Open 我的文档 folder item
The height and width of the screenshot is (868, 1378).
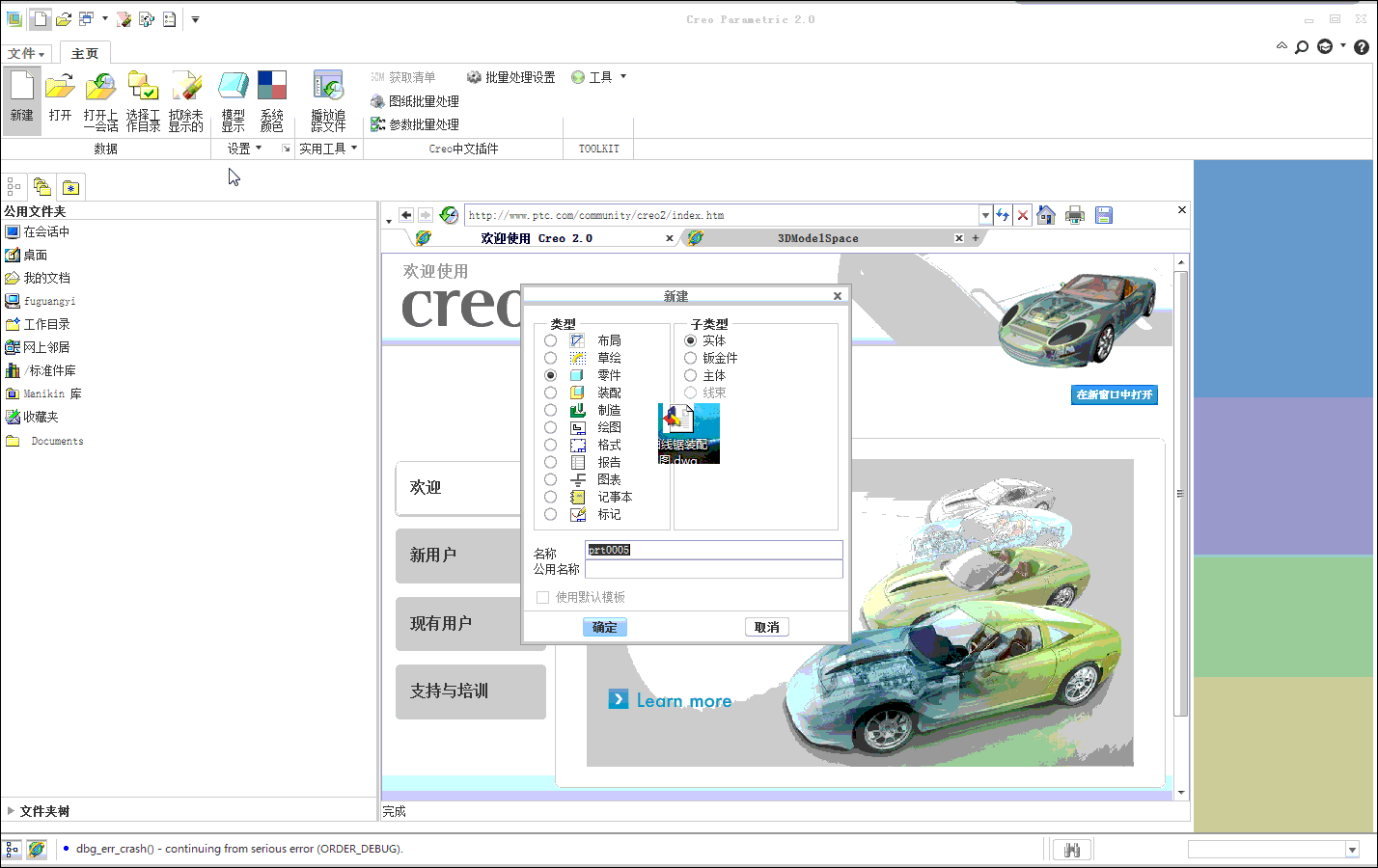[38, 278]
